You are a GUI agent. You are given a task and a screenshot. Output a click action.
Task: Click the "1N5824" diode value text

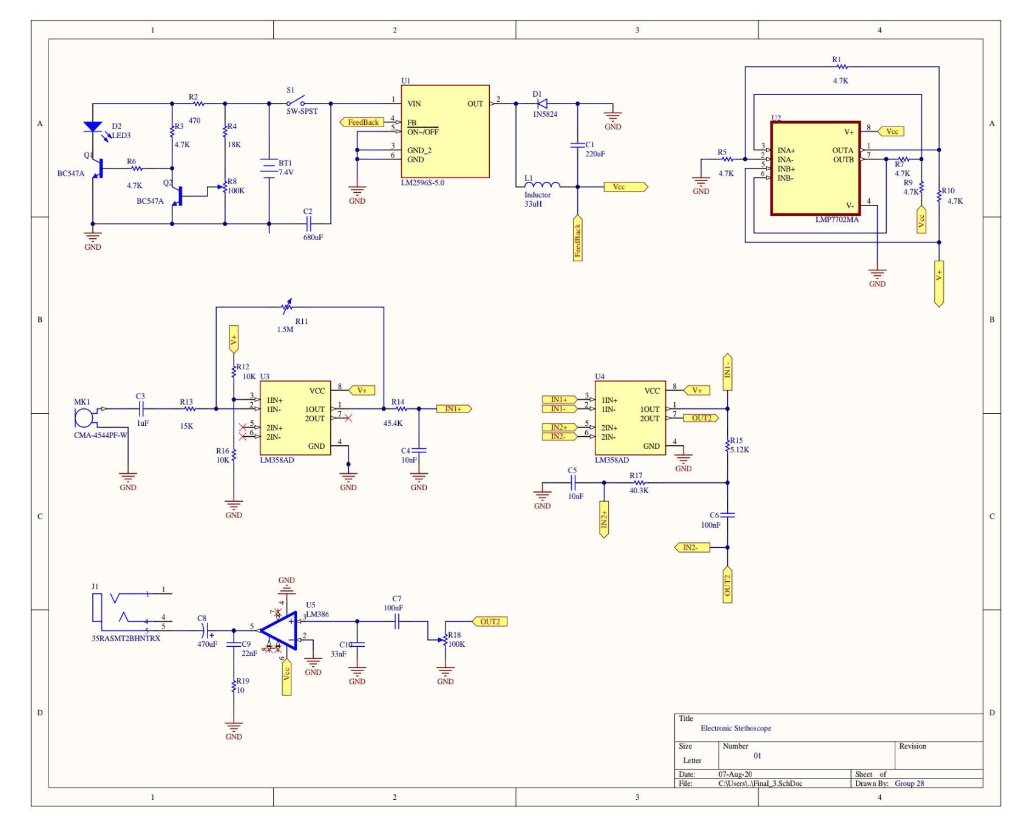point(545,114)
